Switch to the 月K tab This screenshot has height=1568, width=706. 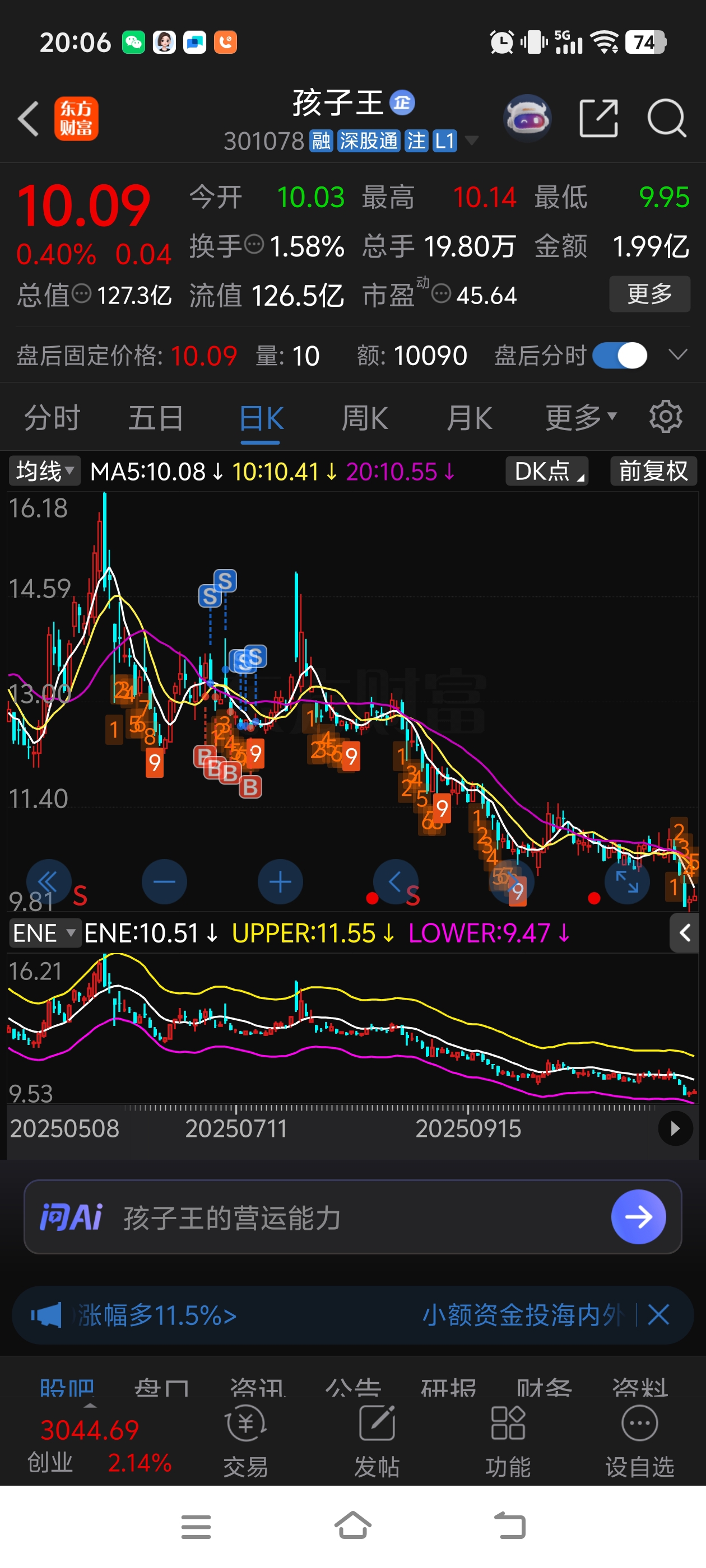tap(469, 418)
